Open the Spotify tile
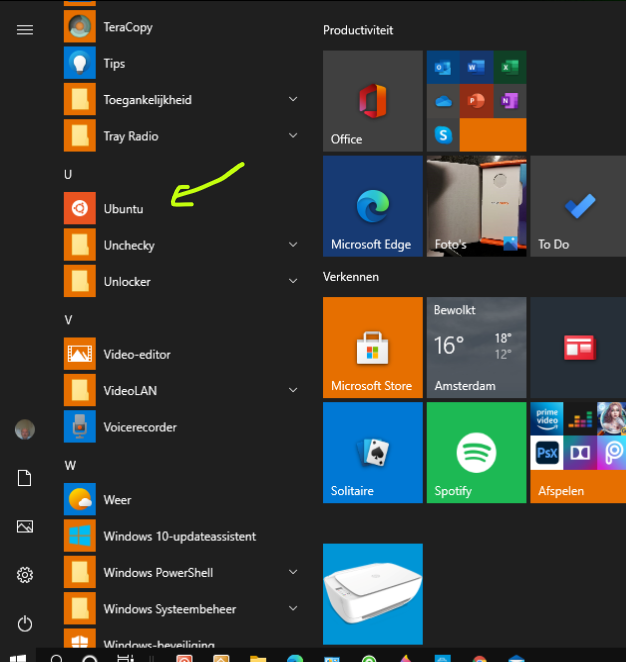626x662 pixels. 476,452
